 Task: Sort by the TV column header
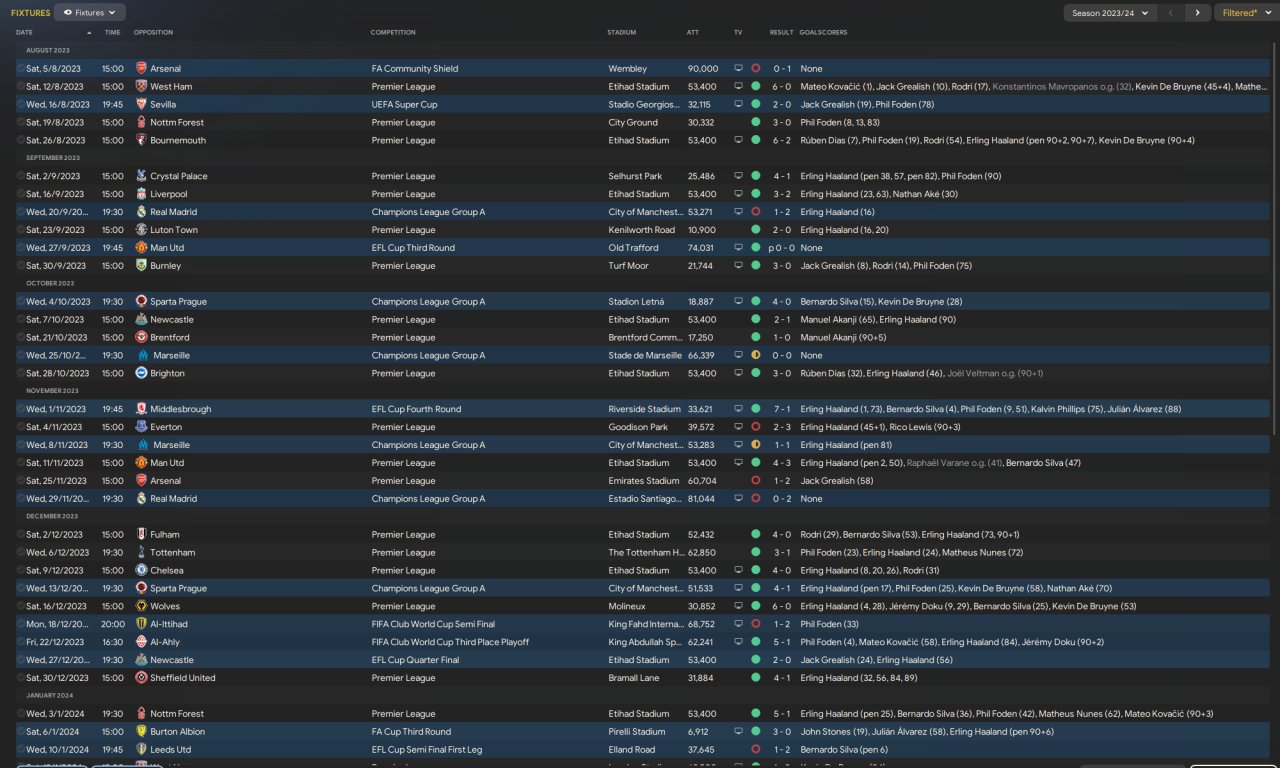tap(738, 32)
